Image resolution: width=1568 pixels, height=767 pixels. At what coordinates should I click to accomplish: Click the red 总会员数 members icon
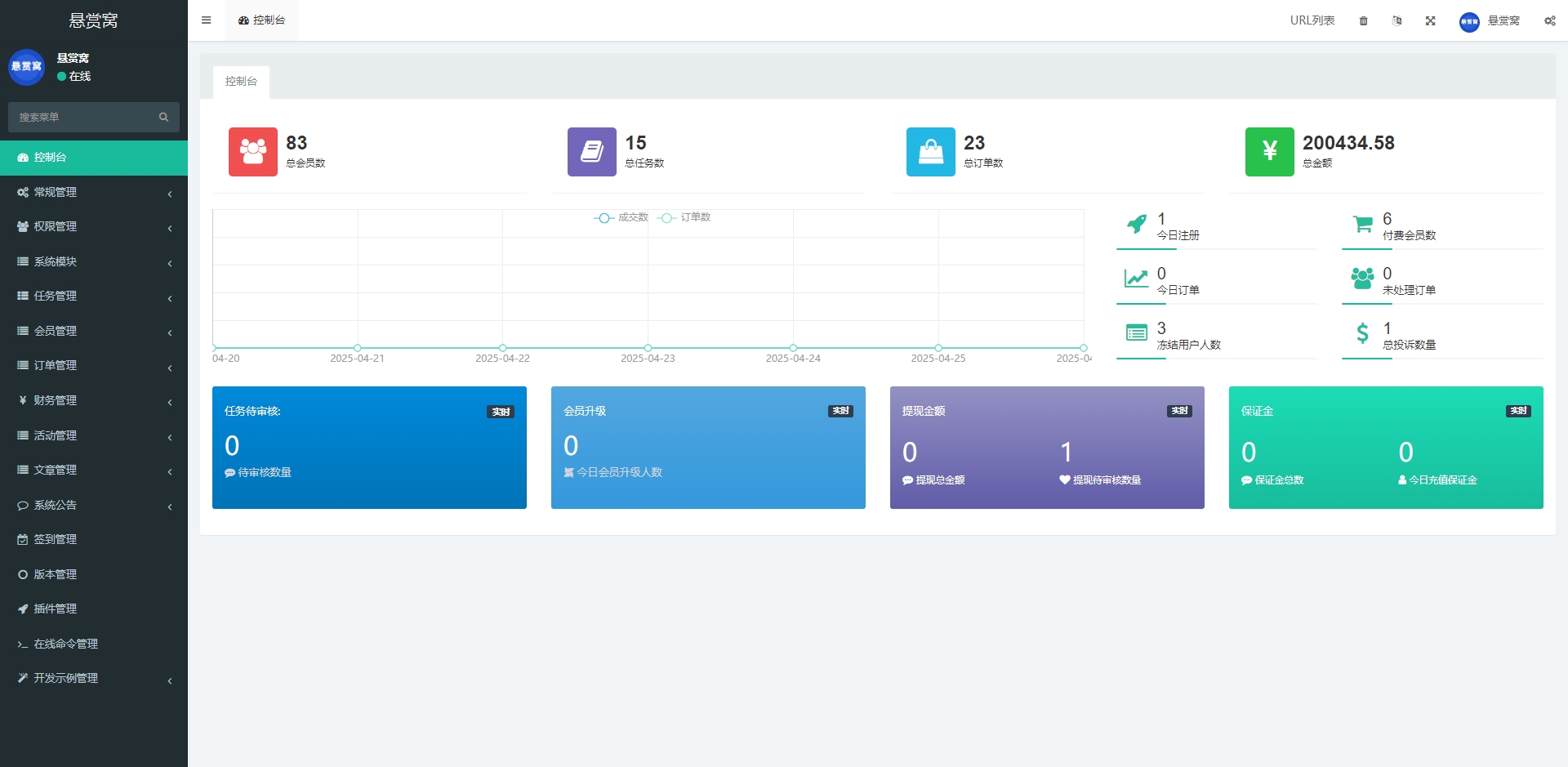tap(252, 152)
